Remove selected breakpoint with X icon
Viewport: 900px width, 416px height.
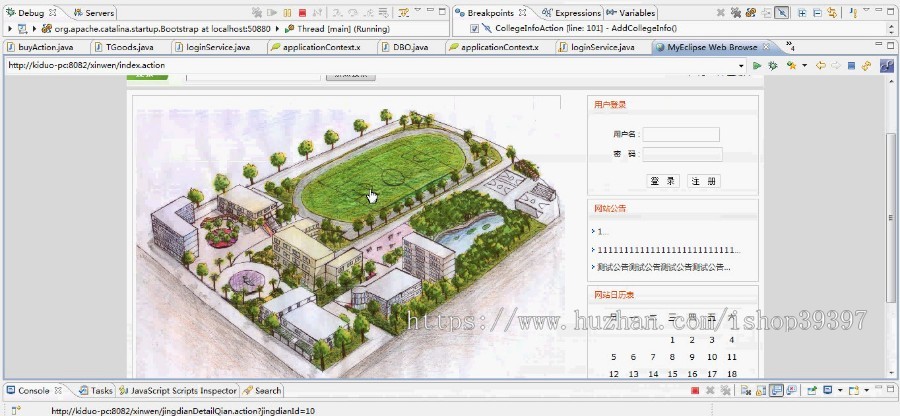click(721, 12)
